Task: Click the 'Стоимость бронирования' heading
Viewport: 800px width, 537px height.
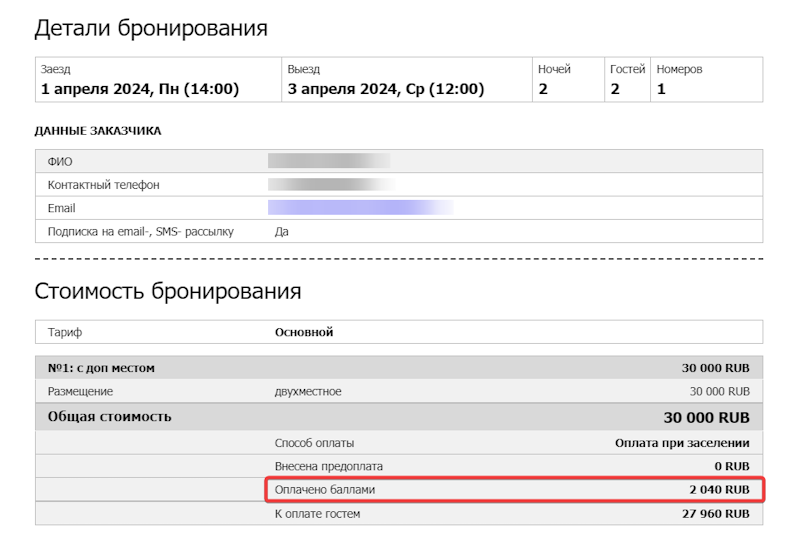Action: tap(168, 291)
